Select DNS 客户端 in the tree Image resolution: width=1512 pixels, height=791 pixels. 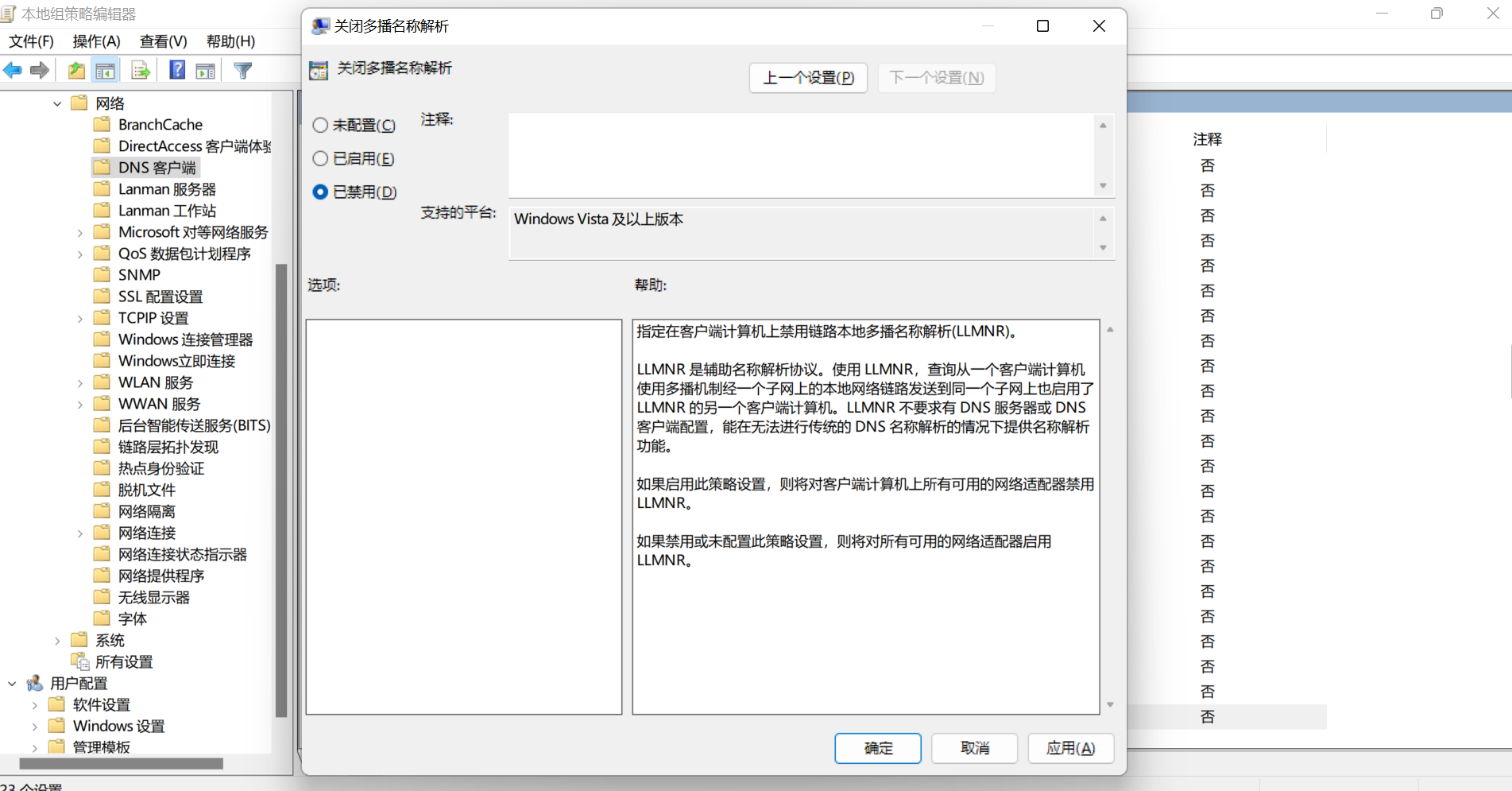point(157,168)
